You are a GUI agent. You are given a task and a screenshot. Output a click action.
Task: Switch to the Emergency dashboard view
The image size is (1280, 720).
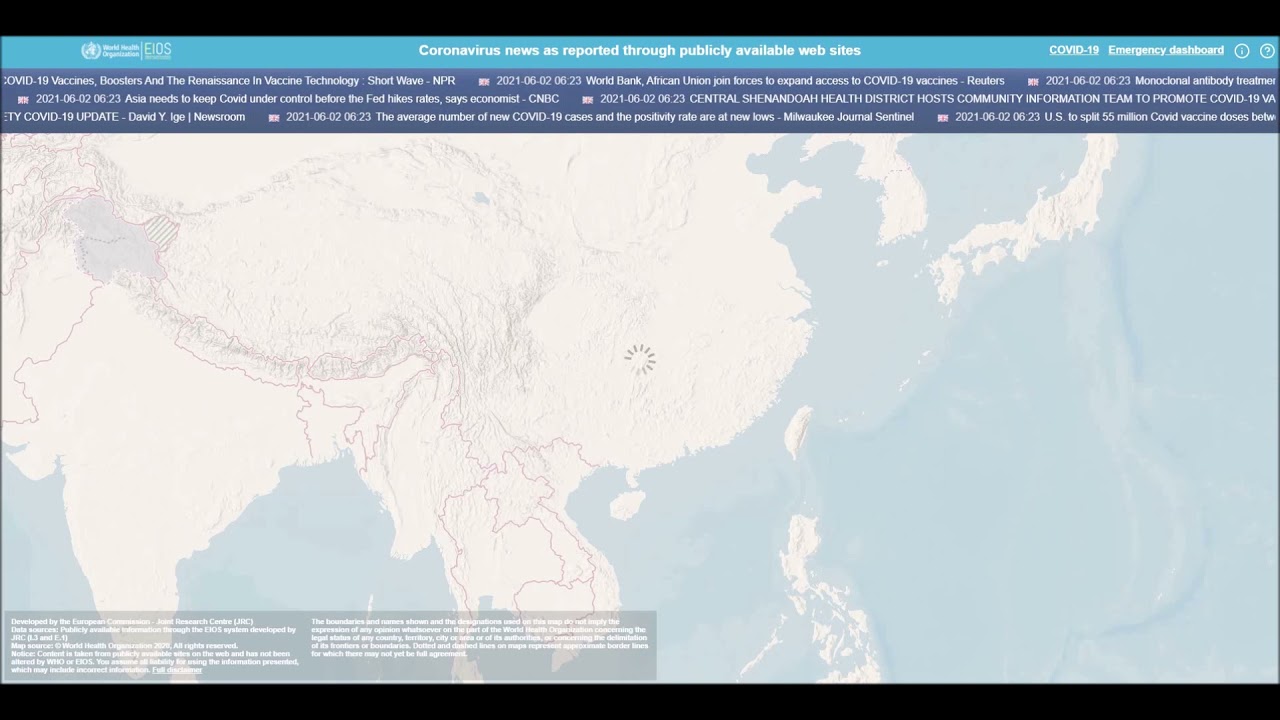pos(1165,50)
